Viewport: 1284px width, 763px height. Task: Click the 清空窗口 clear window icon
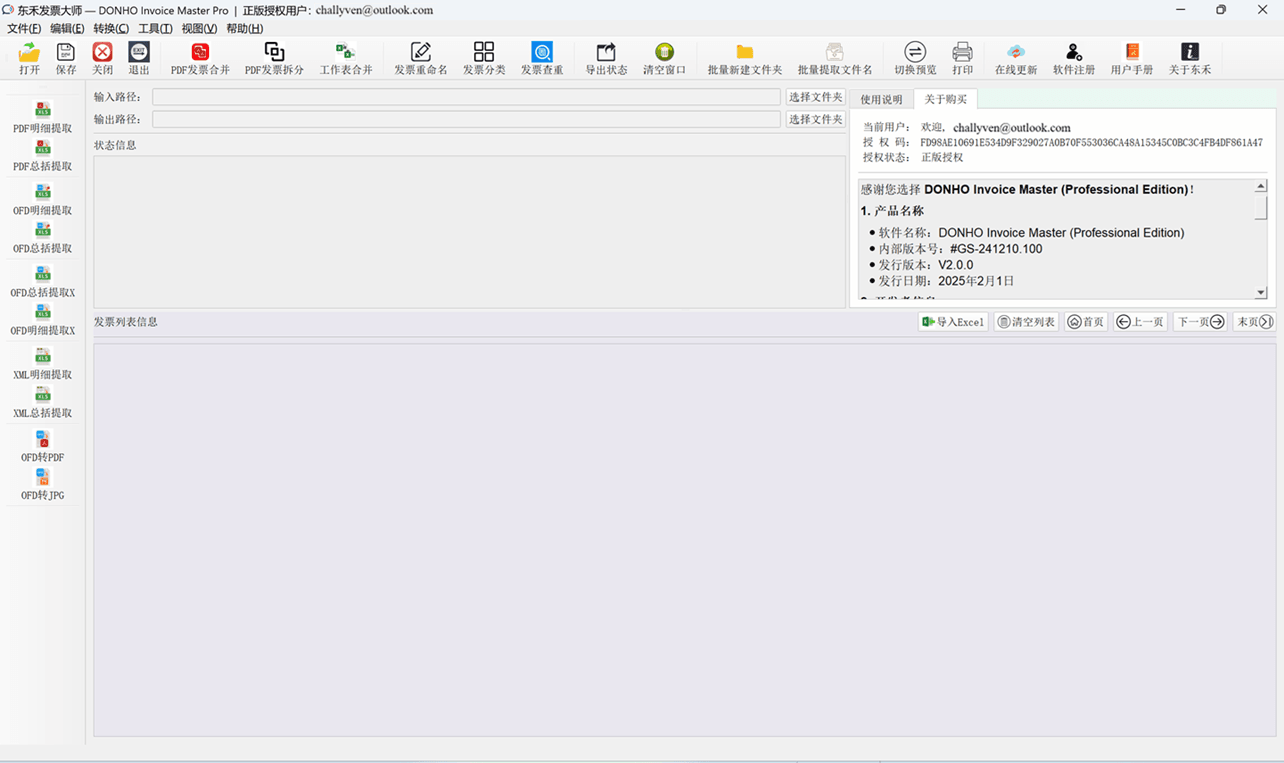664,59
